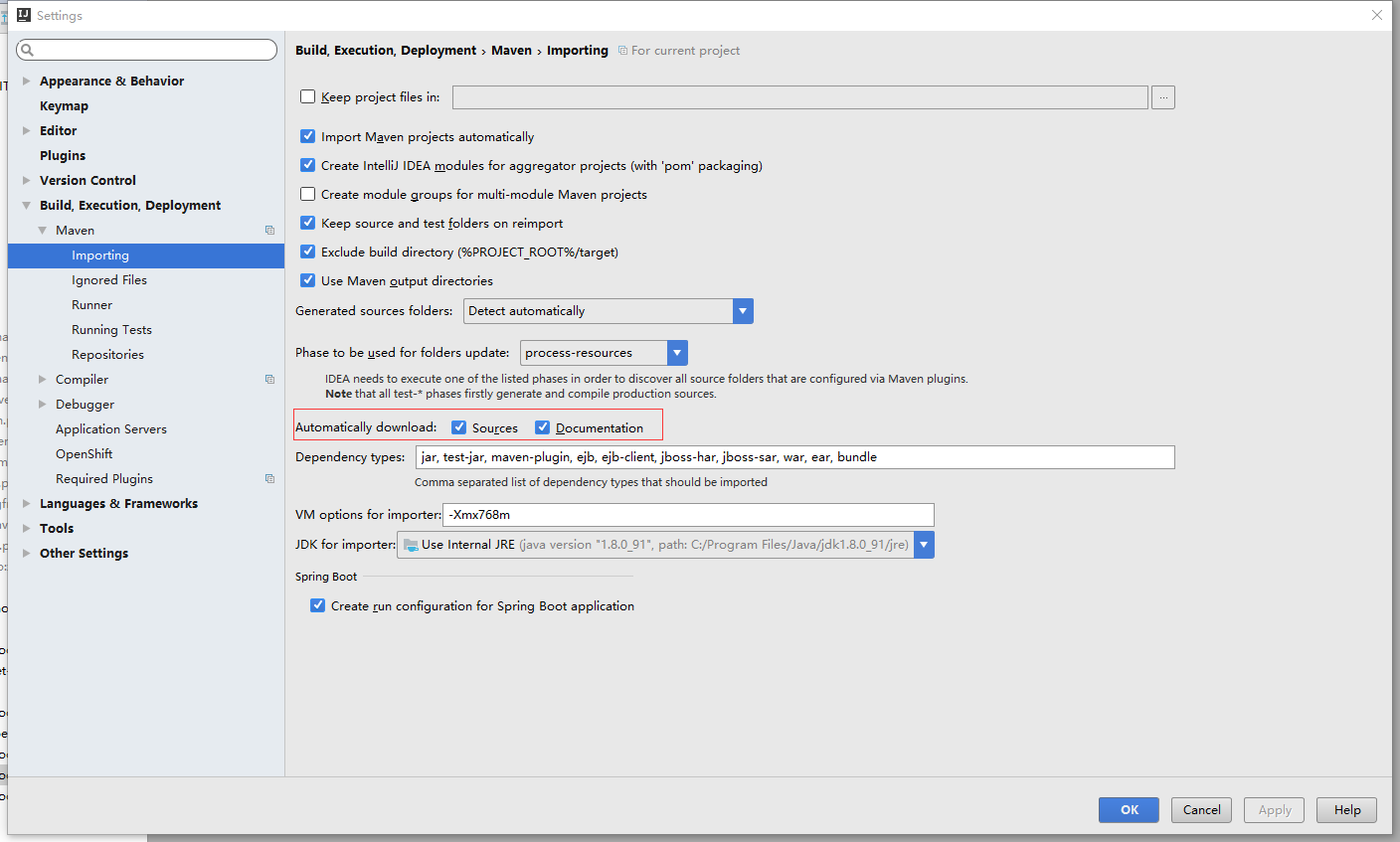Viewport: 1400px width, 842px height.
Task: Expand the Editor section
Action: 26,130
